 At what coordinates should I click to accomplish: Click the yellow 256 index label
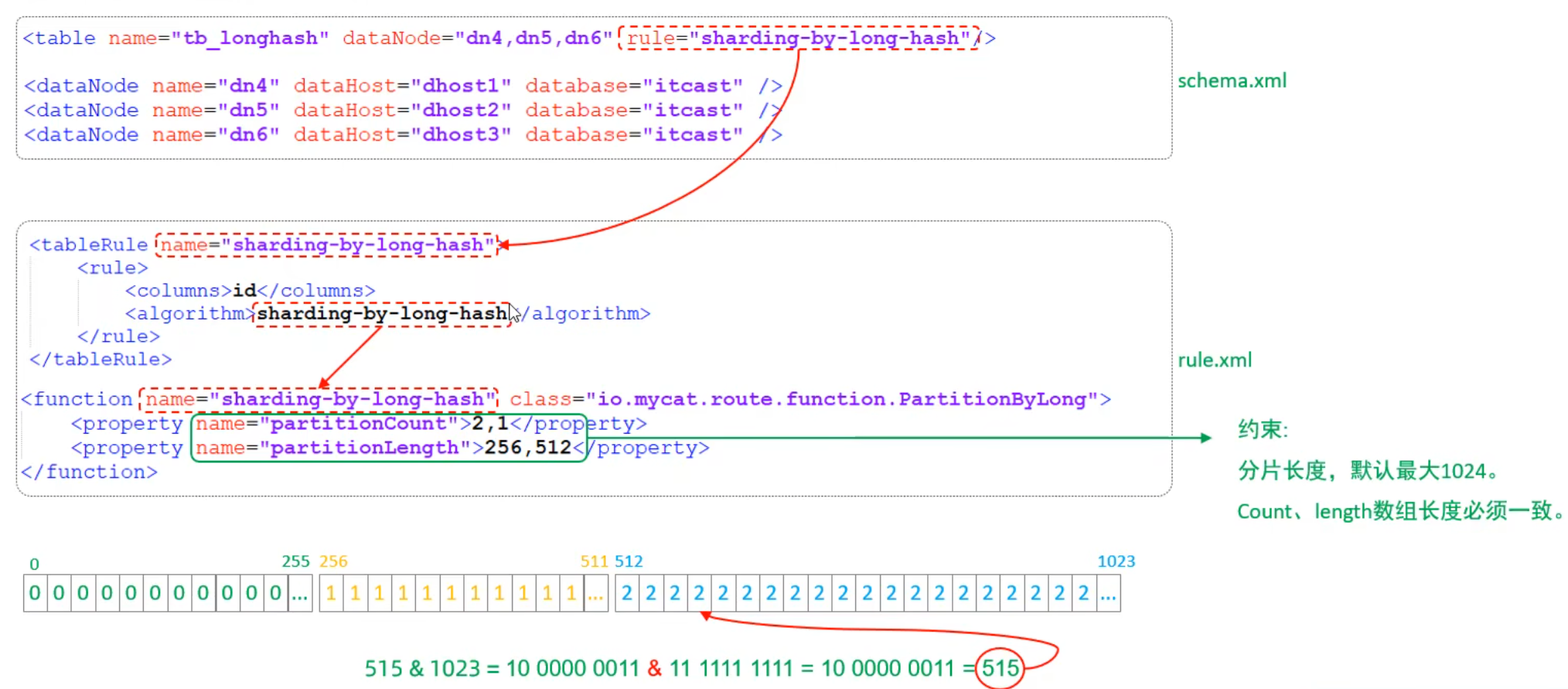(x=333, y=561)
